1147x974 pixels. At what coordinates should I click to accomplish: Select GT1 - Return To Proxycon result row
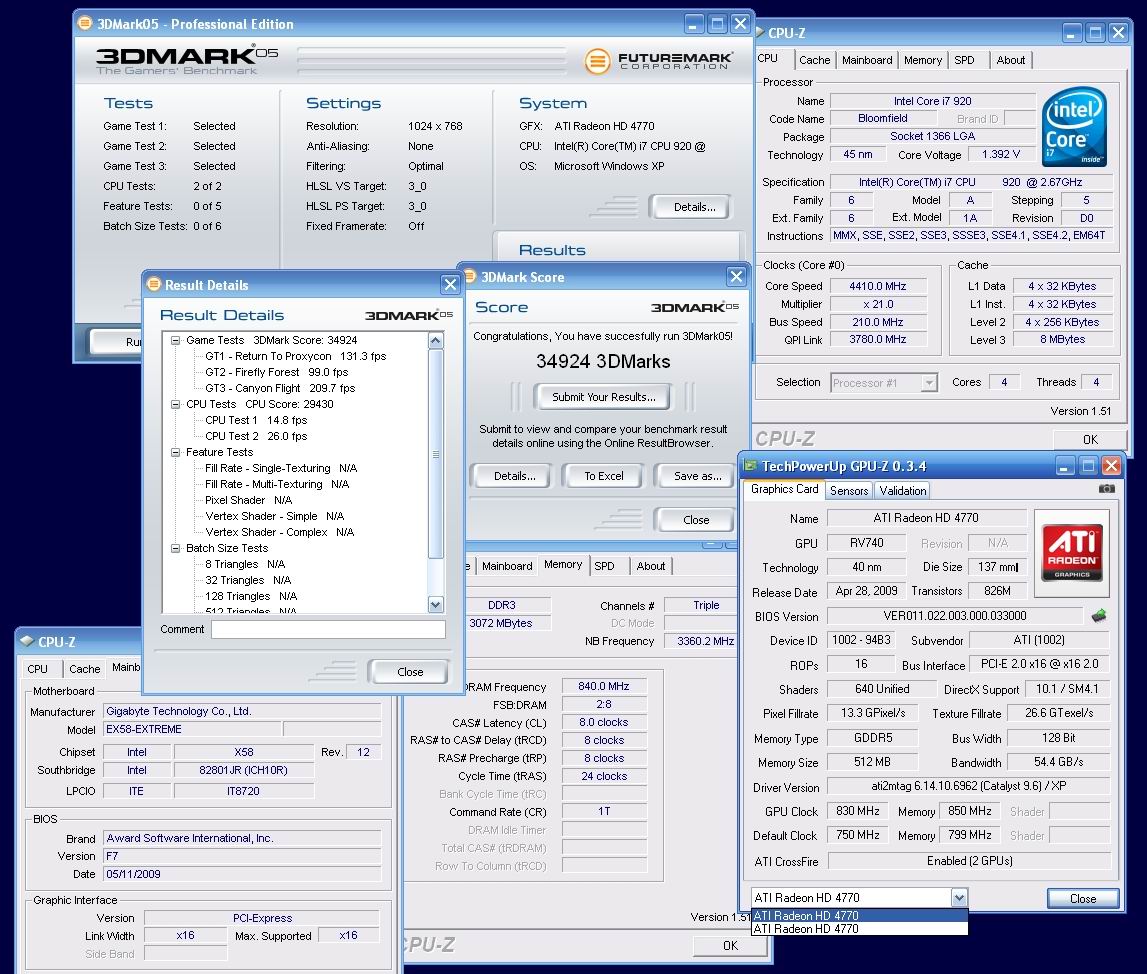[x=296, y=356]
